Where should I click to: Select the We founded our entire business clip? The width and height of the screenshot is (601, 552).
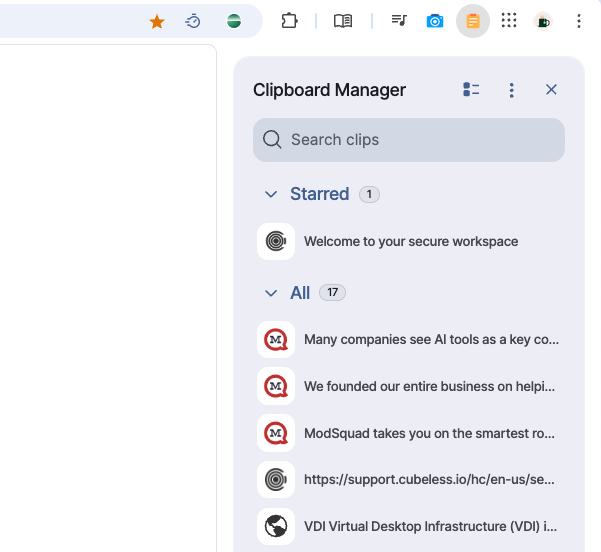(x=409, y=386)
